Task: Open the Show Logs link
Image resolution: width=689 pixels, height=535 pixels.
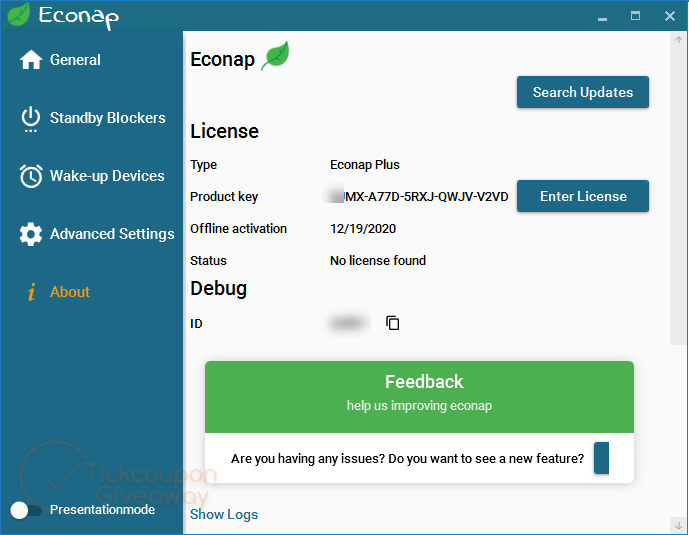Action: pyautogui.click(x=224, y=514)
